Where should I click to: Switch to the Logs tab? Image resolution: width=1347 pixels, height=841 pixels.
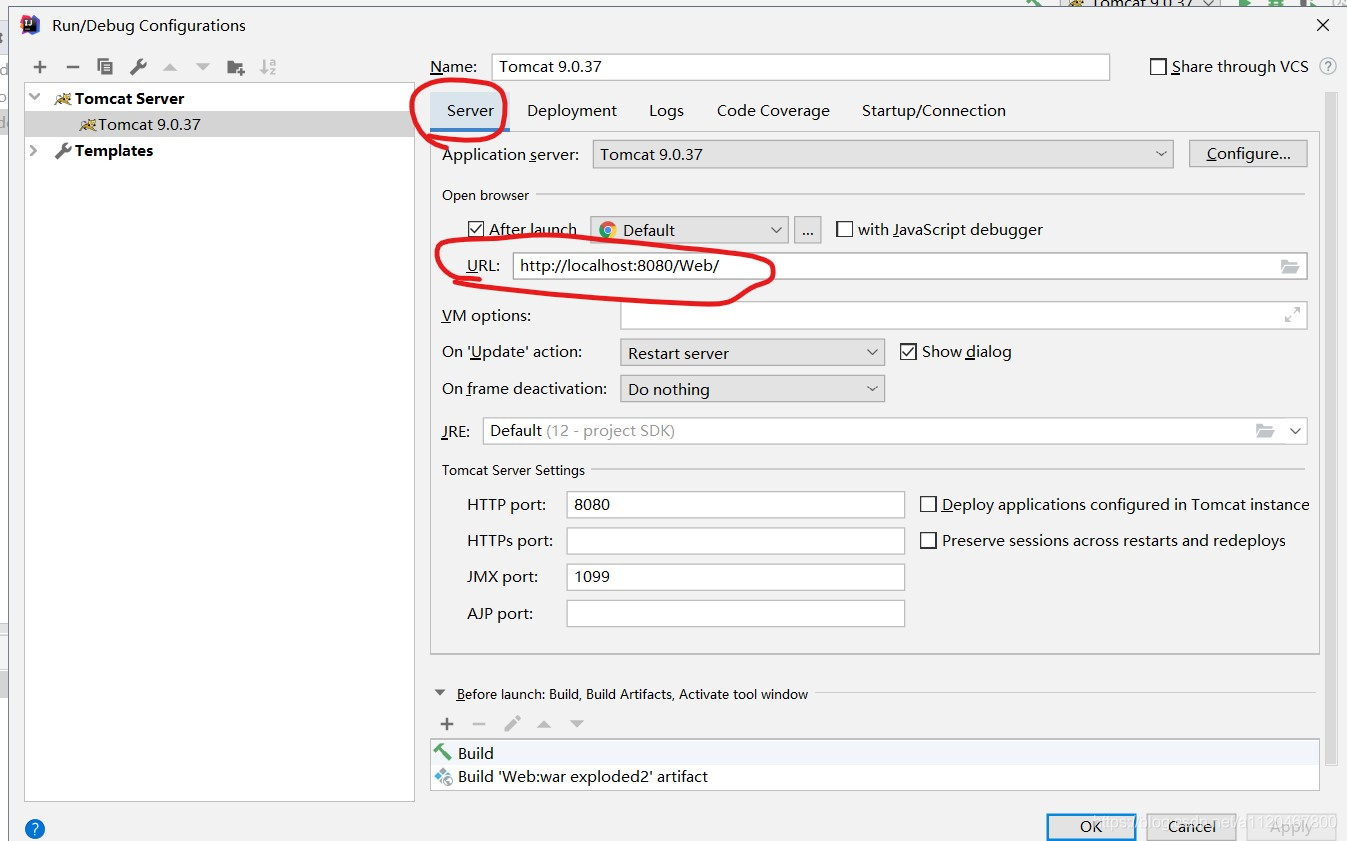[666, 110]
